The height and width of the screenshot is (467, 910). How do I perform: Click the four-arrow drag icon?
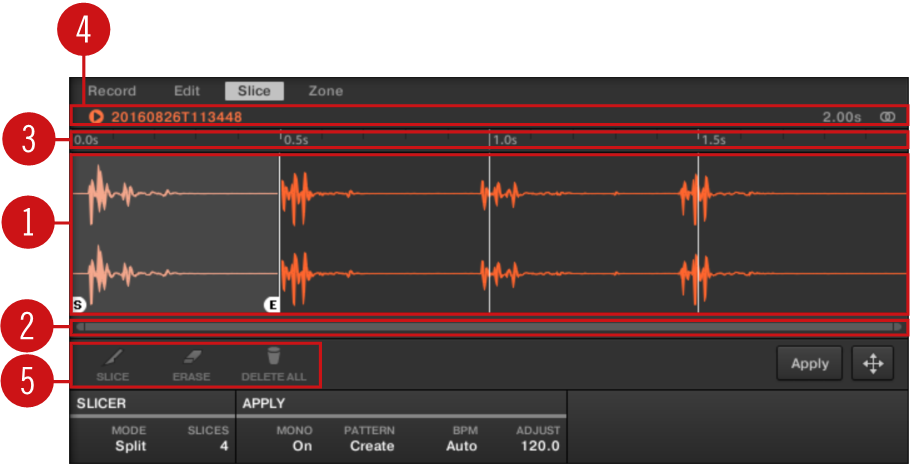point(872,364)
